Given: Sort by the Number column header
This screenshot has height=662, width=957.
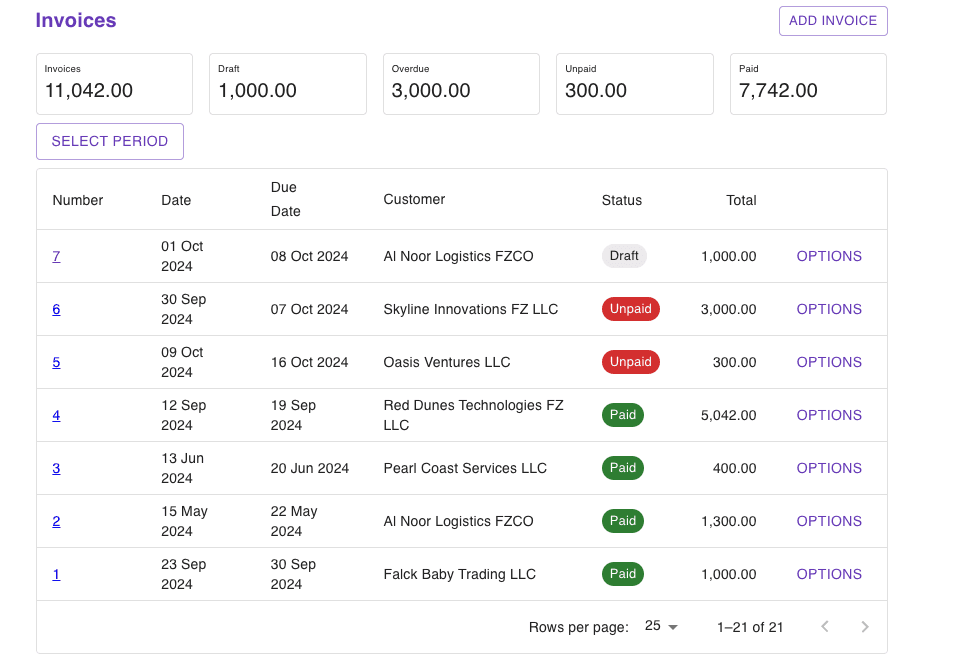Looking at the screenshot, I should coord(77,200).
